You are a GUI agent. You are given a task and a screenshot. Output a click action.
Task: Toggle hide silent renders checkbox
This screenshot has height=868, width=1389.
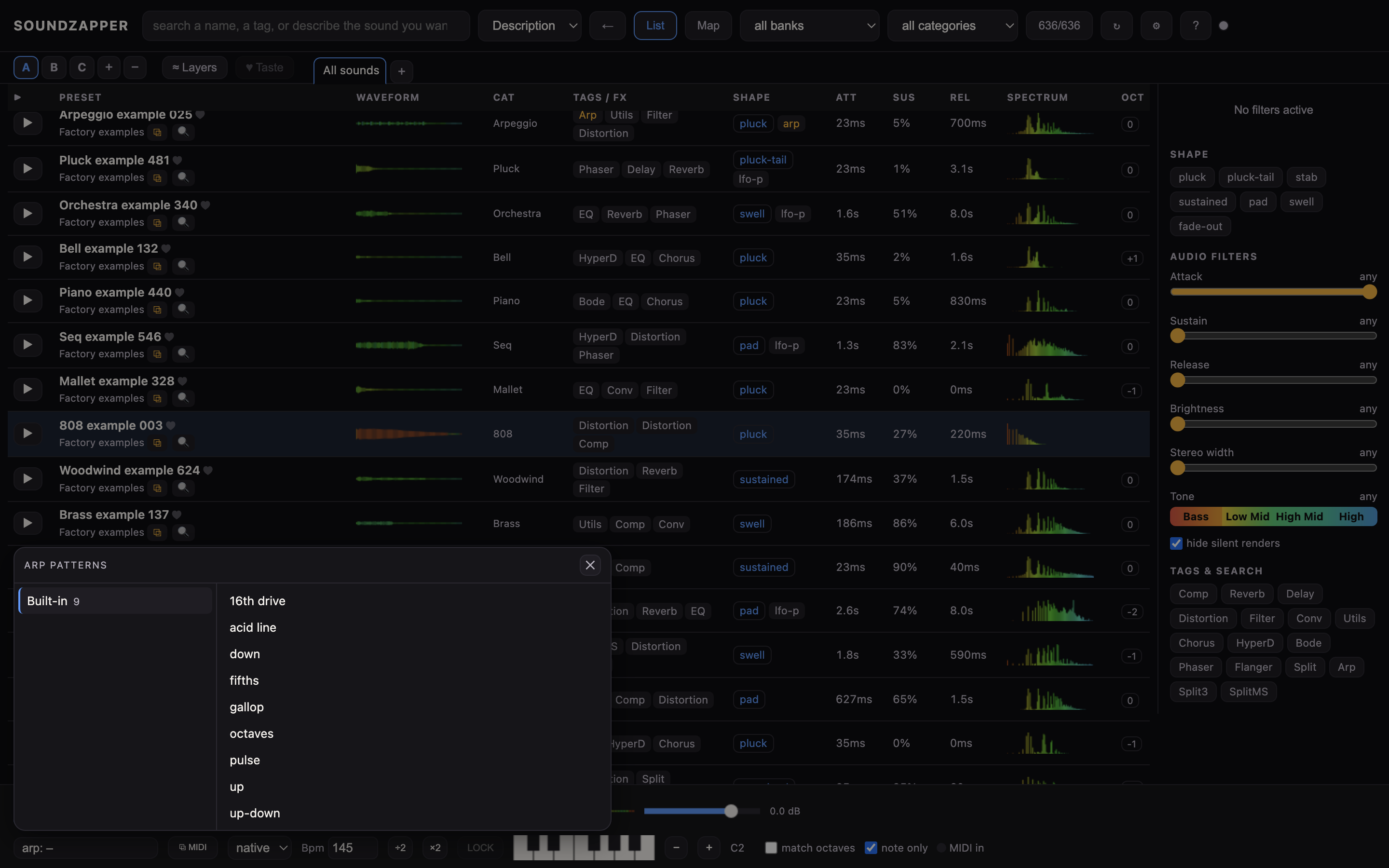coord(1176,543)
